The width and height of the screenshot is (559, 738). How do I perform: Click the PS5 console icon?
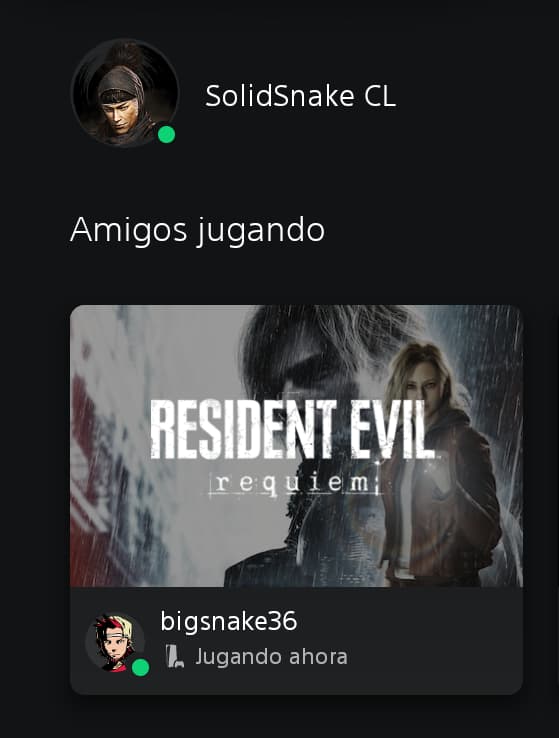click(x=174, y=656)
